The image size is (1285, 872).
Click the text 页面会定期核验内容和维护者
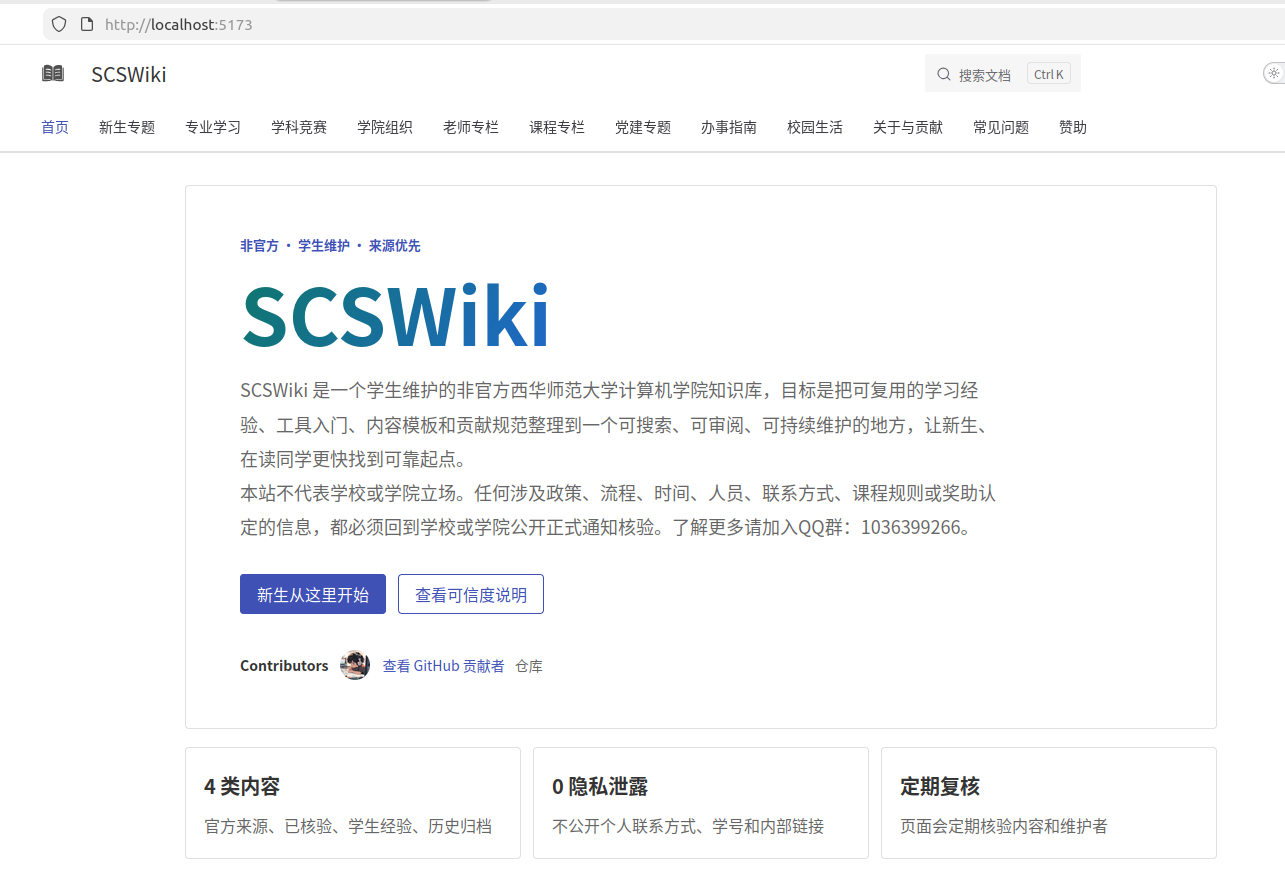(1004, 827)
